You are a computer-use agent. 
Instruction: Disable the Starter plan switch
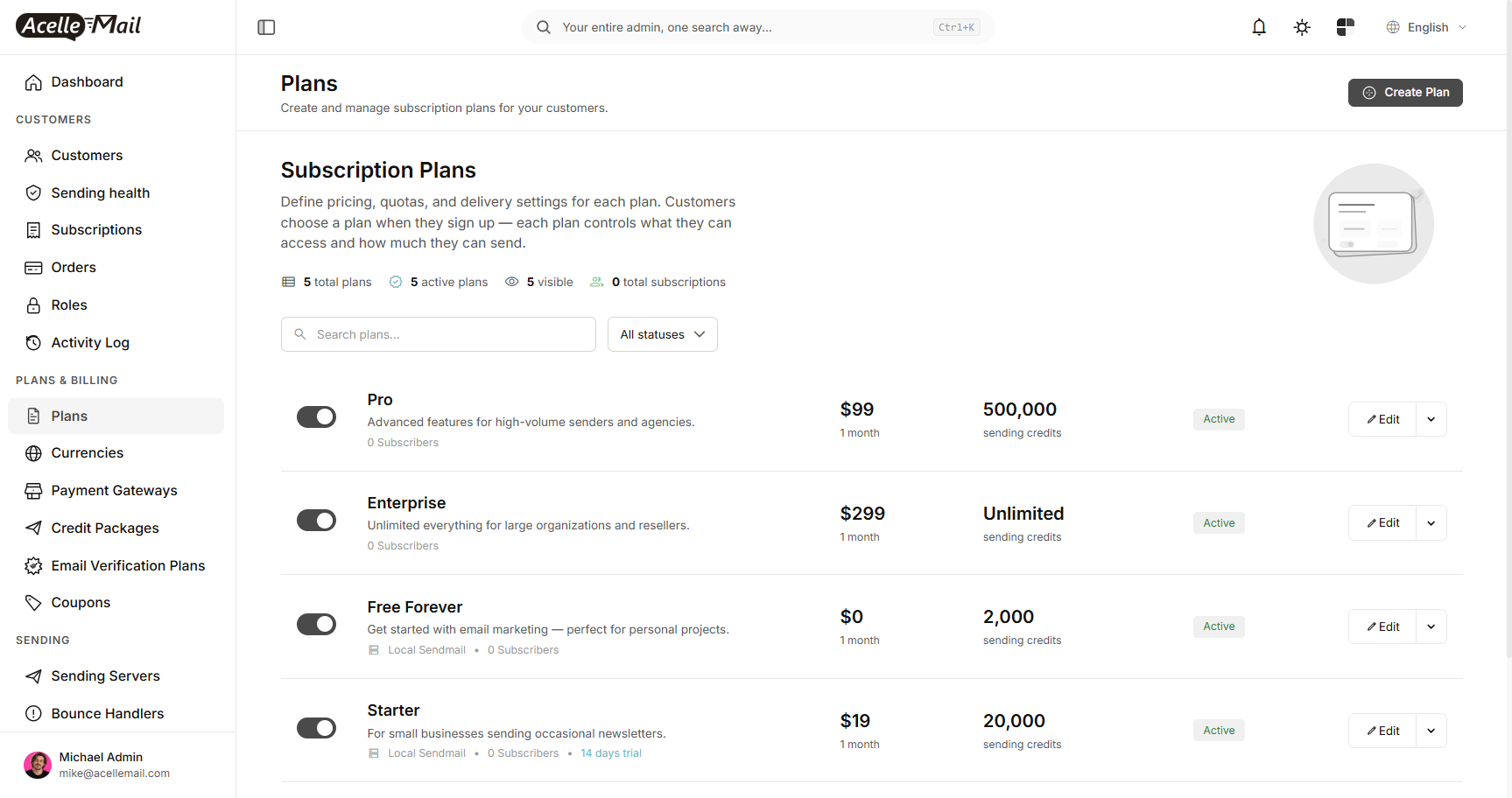click(x=316, y=728)
